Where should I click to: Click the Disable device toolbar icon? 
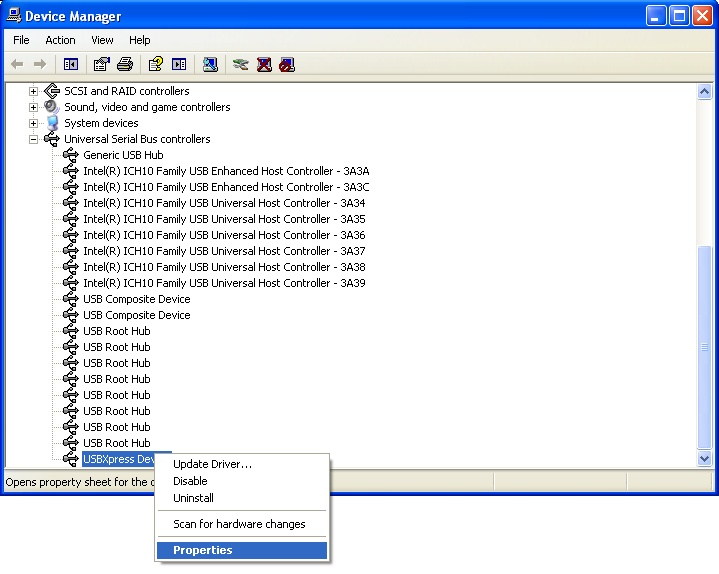(287, 64)
